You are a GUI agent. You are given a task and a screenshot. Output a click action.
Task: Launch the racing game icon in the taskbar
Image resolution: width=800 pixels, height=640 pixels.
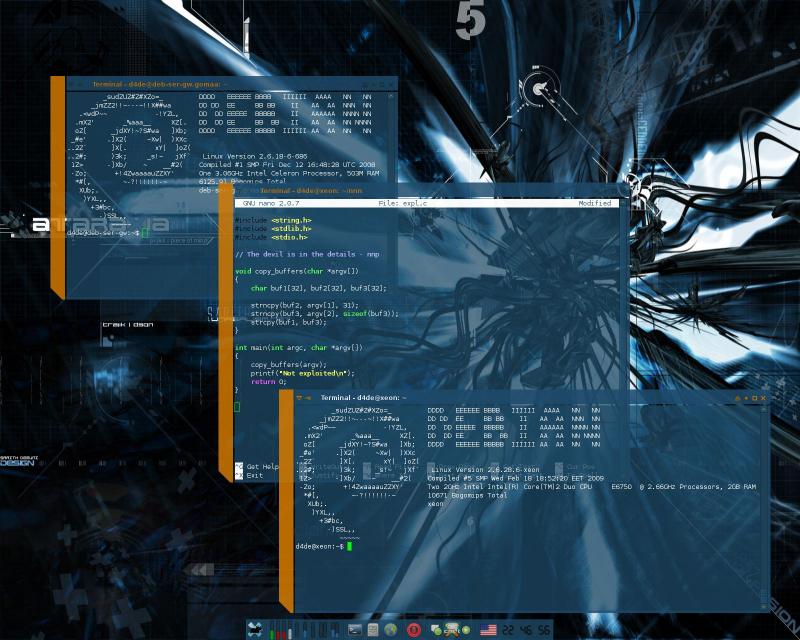[x=451, y=630]
